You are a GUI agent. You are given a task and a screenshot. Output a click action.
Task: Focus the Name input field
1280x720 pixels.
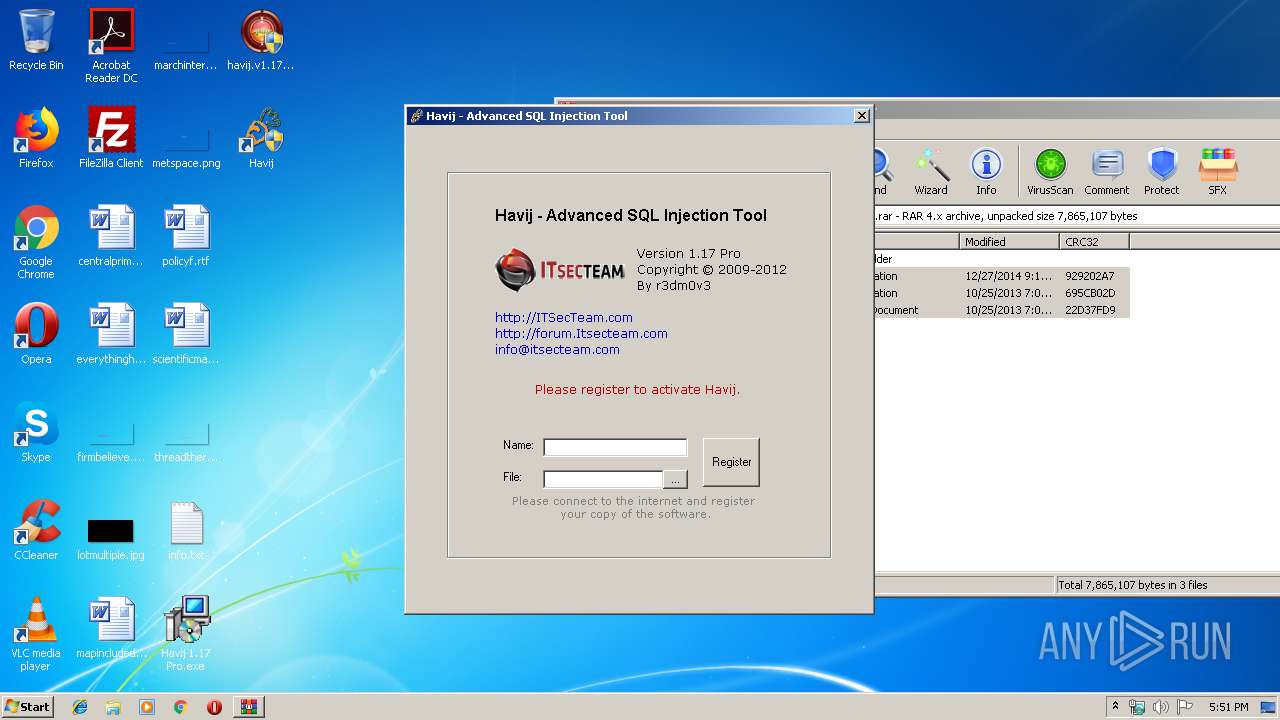point(615,447)
